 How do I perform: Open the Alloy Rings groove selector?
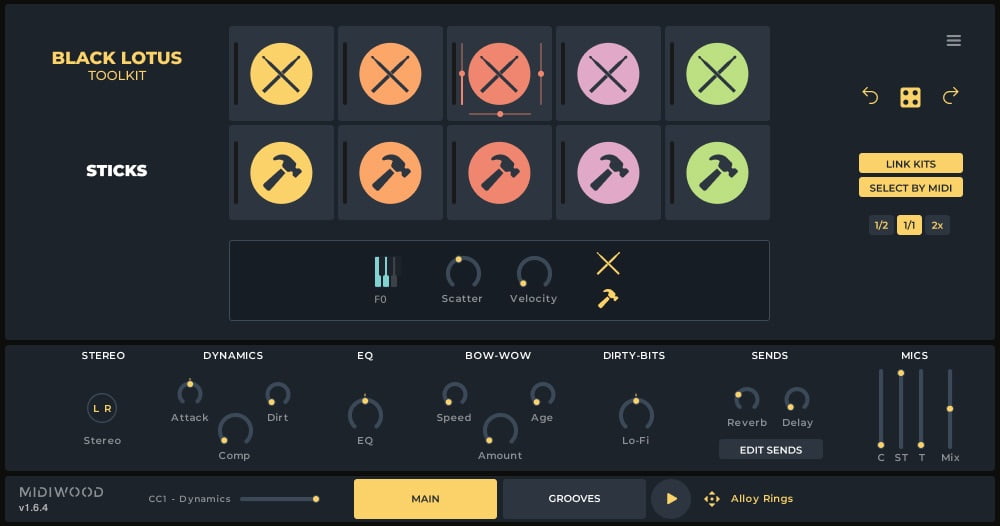(x=761, y=498)
